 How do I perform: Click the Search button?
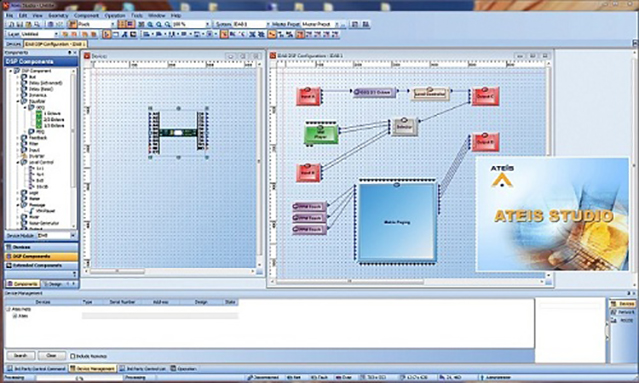pyautogui.click(x=21, y=356)
